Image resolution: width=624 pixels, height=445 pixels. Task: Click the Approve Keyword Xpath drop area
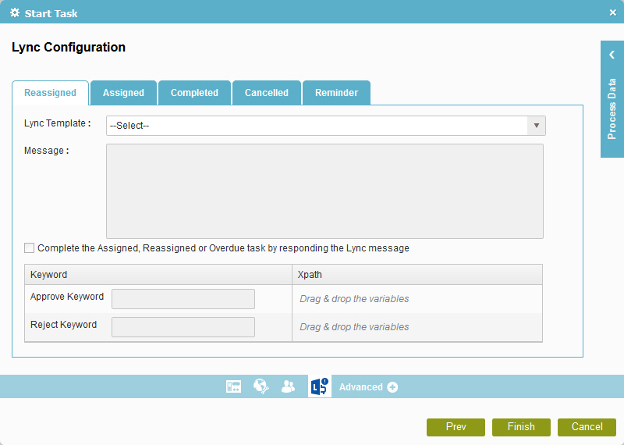(417, 299)
